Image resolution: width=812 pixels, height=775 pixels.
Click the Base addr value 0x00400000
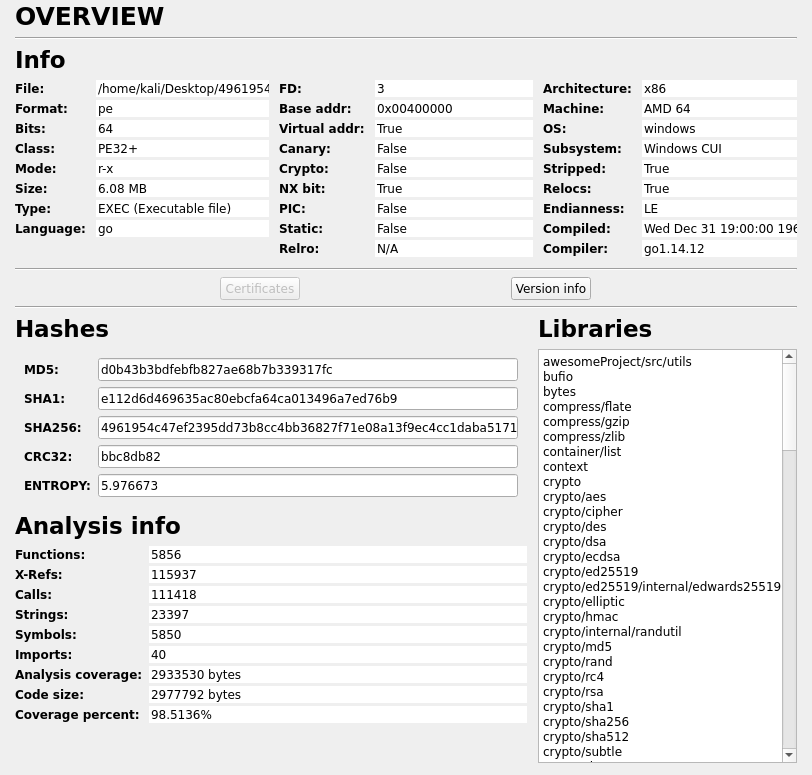tap(453, 109)
